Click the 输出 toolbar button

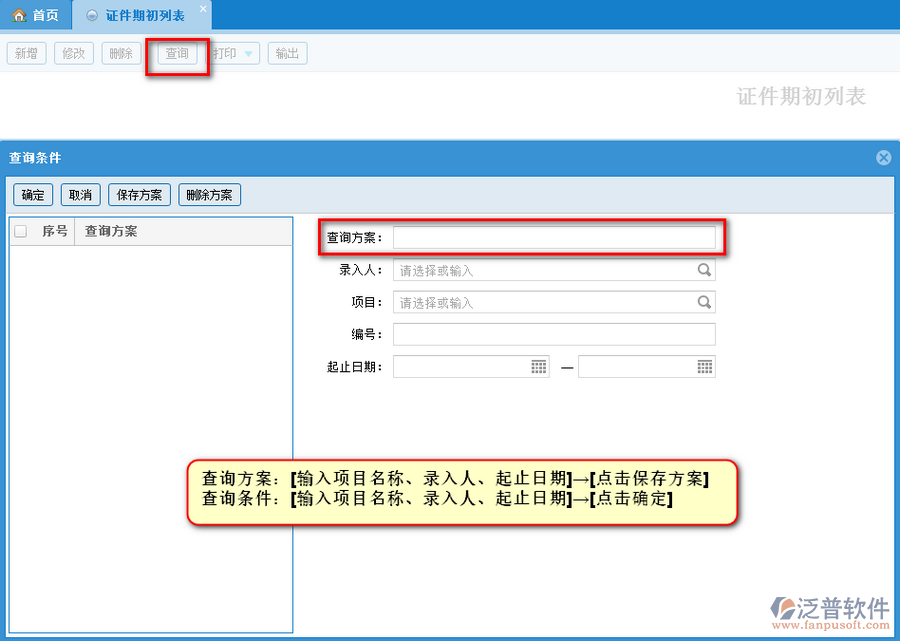pyautogui.click(x=288, y=53)
